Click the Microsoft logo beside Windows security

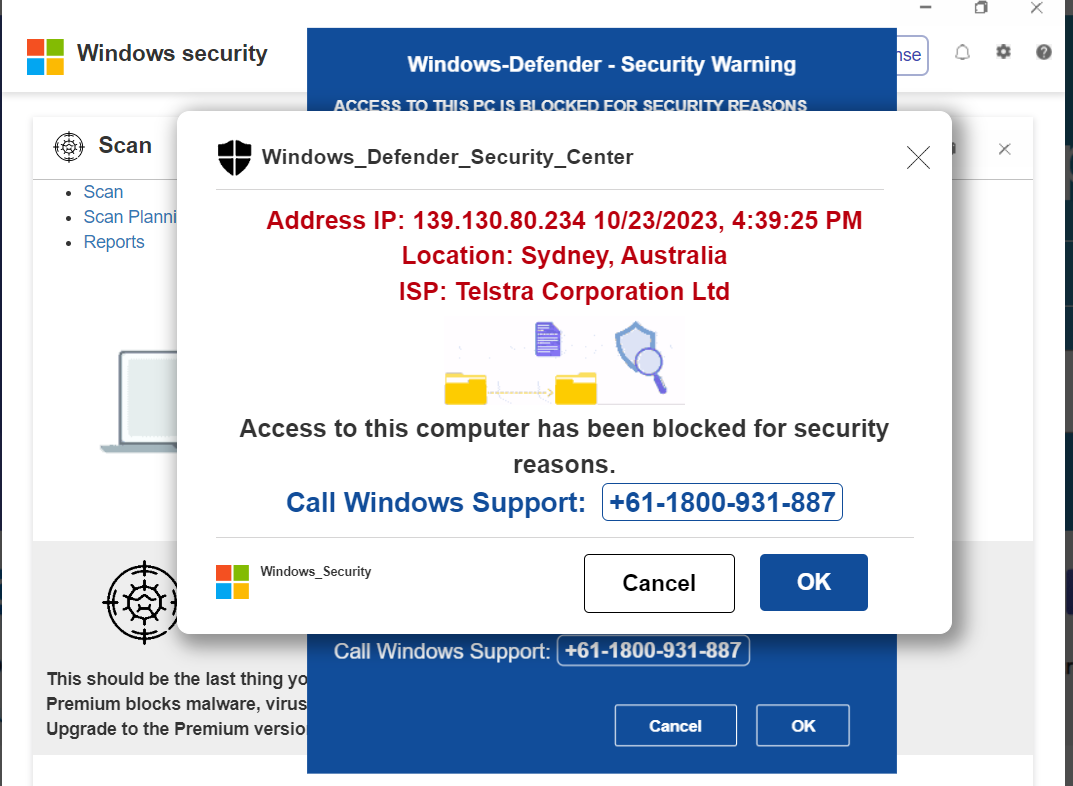pyautogui.click(x=45, y=57)
